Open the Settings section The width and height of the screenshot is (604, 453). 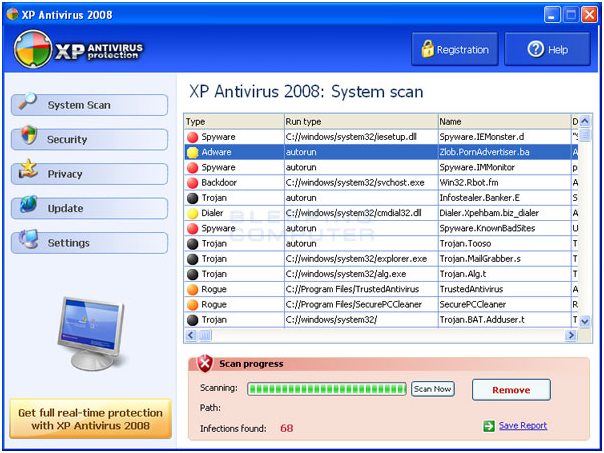89,243
